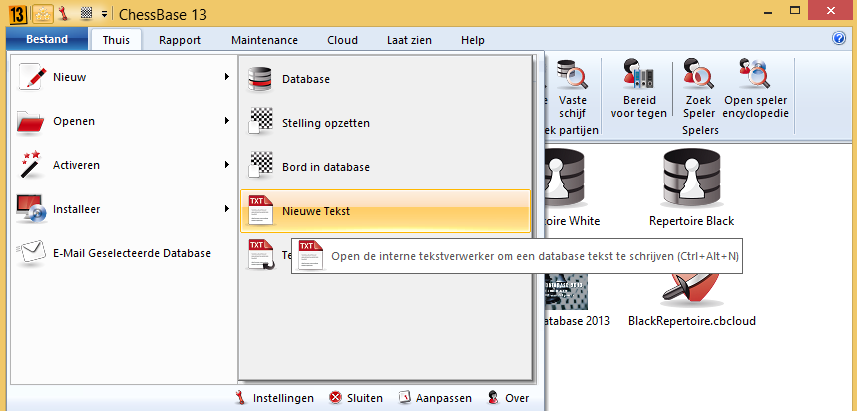This screenshot has height=411, width=857.
Task: Click the Aanpassen button
Action: pyautogui.click(x=435, y=398)
